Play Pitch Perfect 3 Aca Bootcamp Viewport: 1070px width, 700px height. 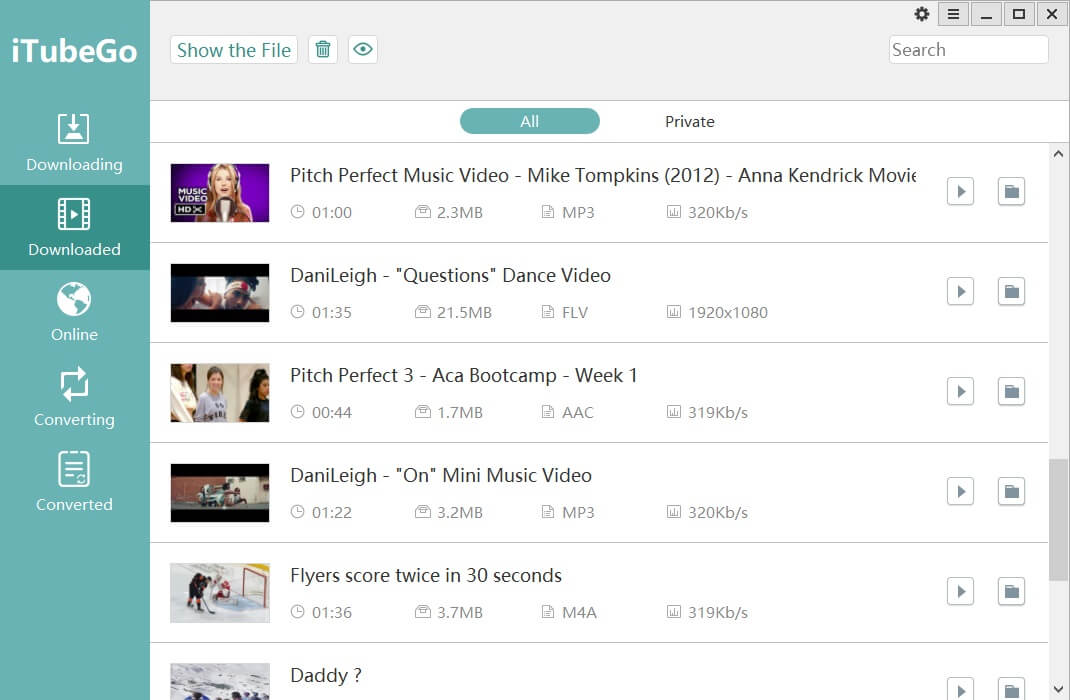click(x=960, y=392)
